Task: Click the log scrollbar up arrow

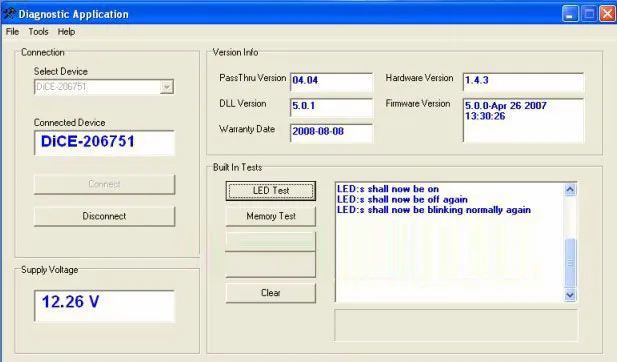Action: (570, 190)
